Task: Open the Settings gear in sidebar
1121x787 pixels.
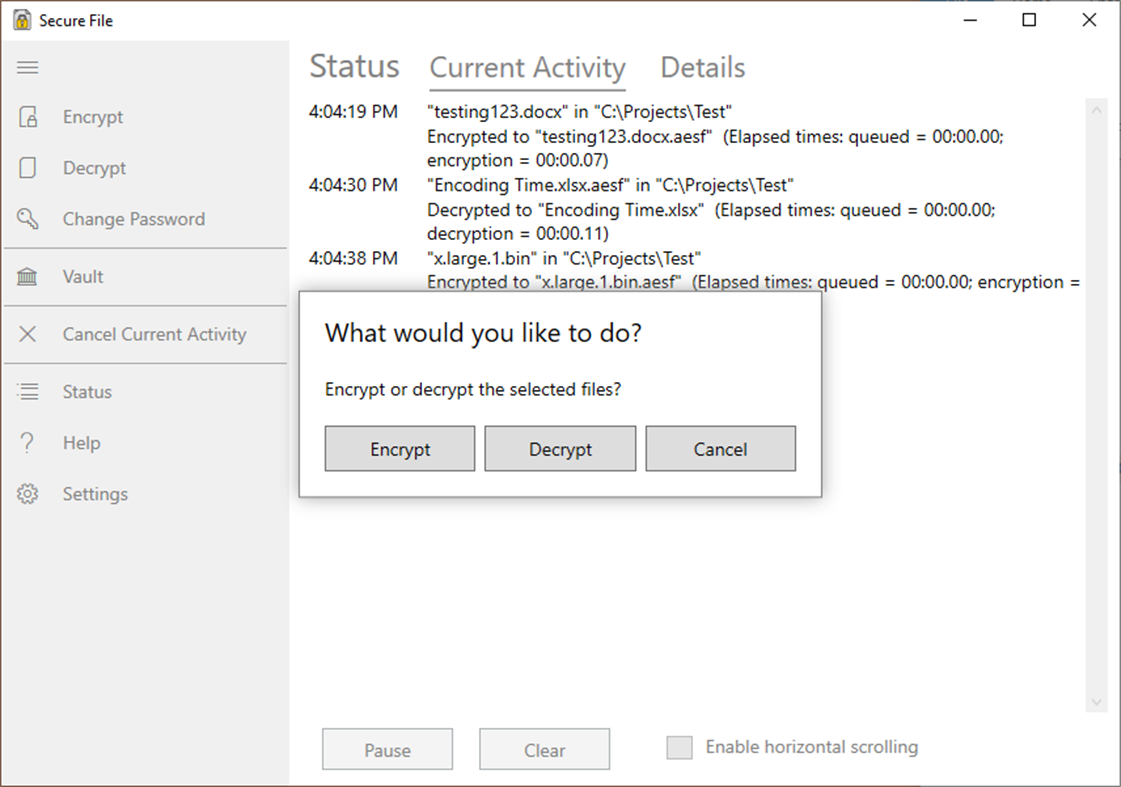Action: 95,494
